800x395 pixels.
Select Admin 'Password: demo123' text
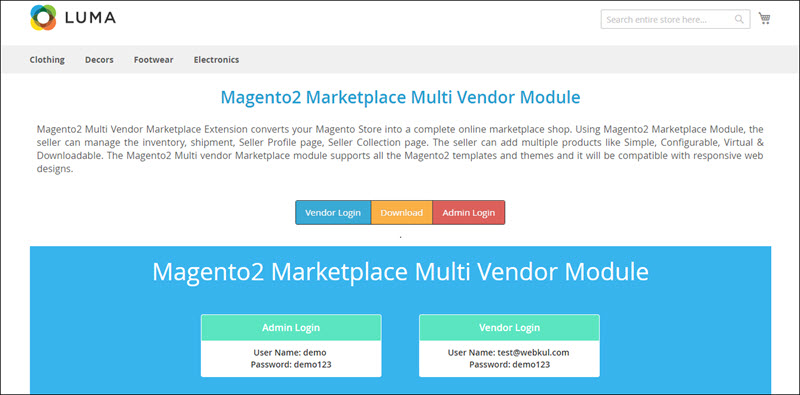point(291,364)
